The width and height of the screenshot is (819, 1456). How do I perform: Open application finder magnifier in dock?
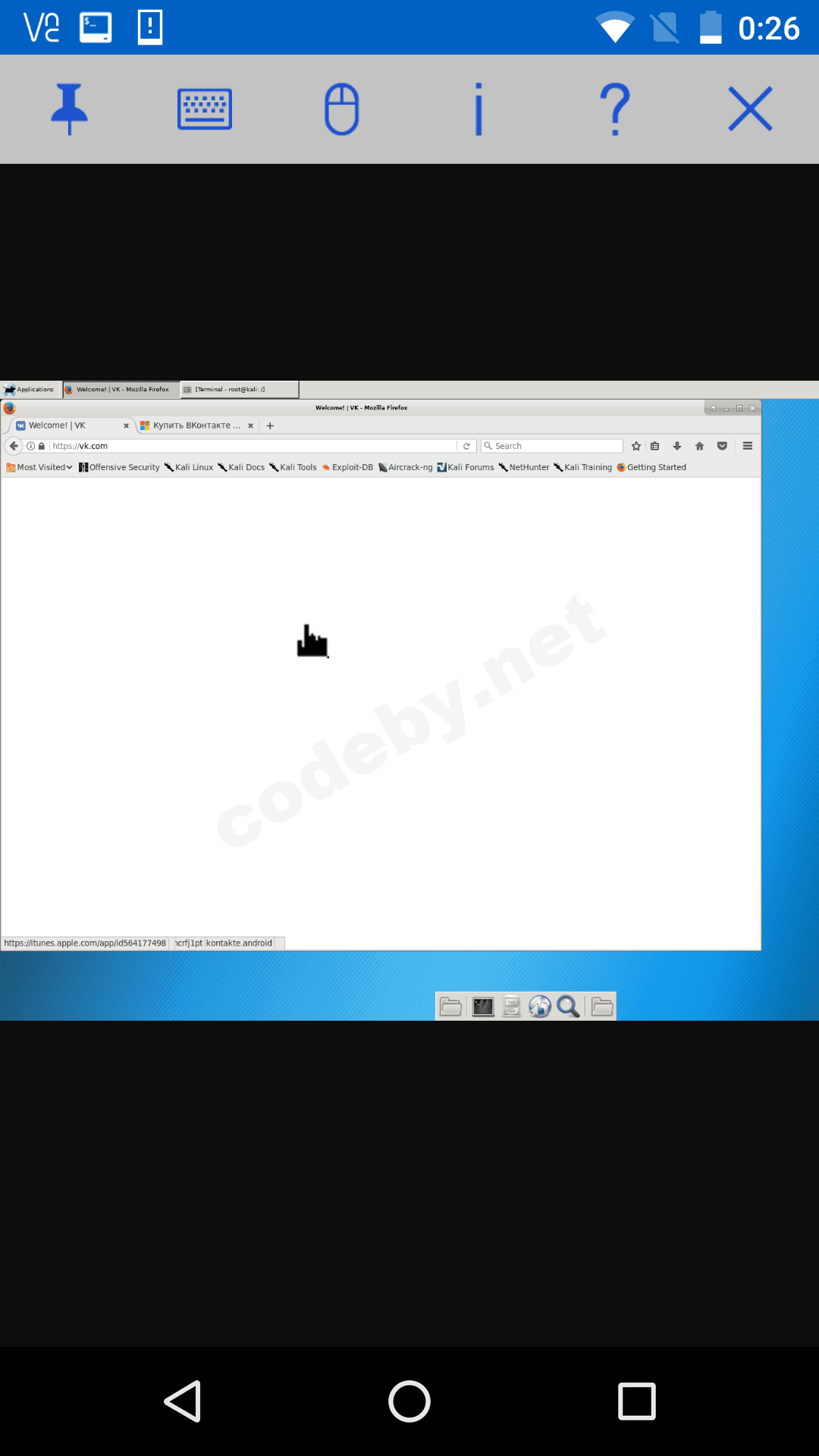(568, 1006)
